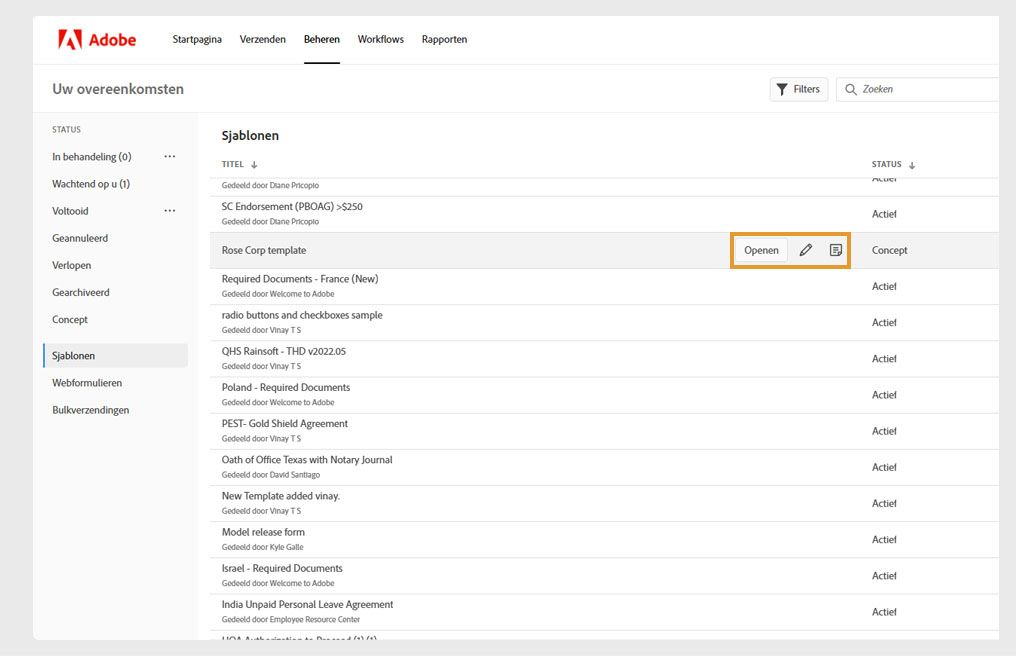This screenshot has width=1016, height=656.
Task: Open the ellipsis menu beside In behandeling
Action: coord(170,157)
